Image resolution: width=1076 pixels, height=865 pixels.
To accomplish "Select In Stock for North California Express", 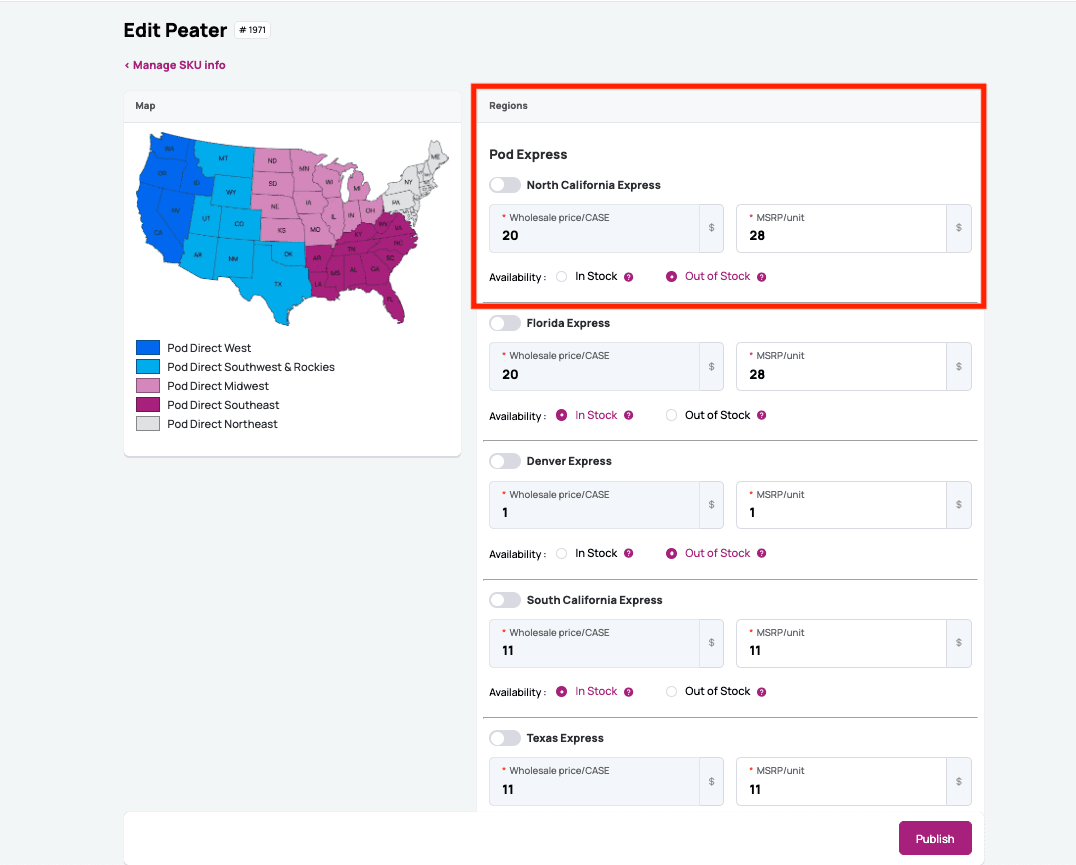I will click(x=562, y=277).
